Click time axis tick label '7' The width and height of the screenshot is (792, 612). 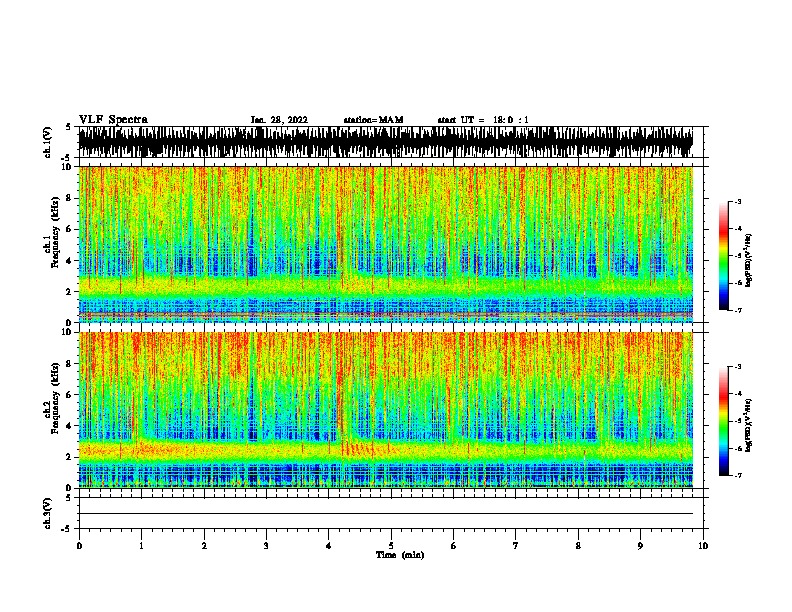pos(516,546)
